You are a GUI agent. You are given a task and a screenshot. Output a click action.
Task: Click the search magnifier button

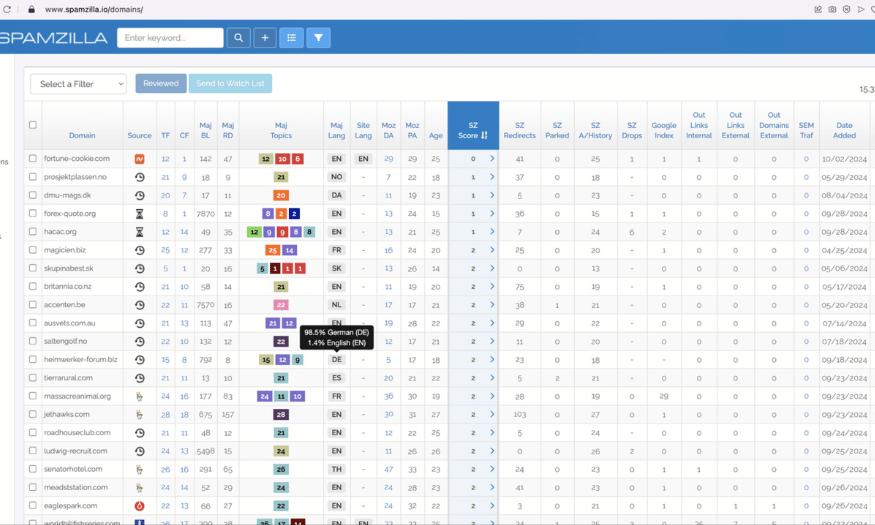(238, 38)
